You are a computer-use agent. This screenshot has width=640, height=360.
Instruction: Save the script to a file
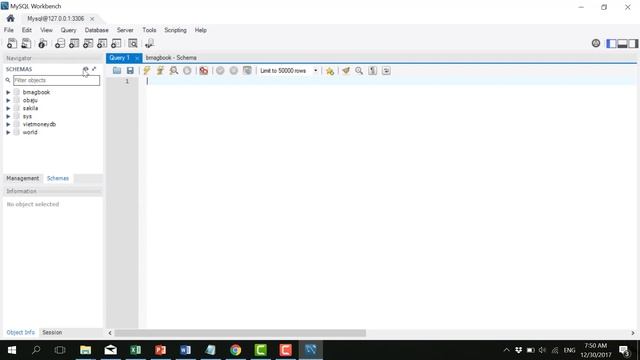(x=130, y=71)
